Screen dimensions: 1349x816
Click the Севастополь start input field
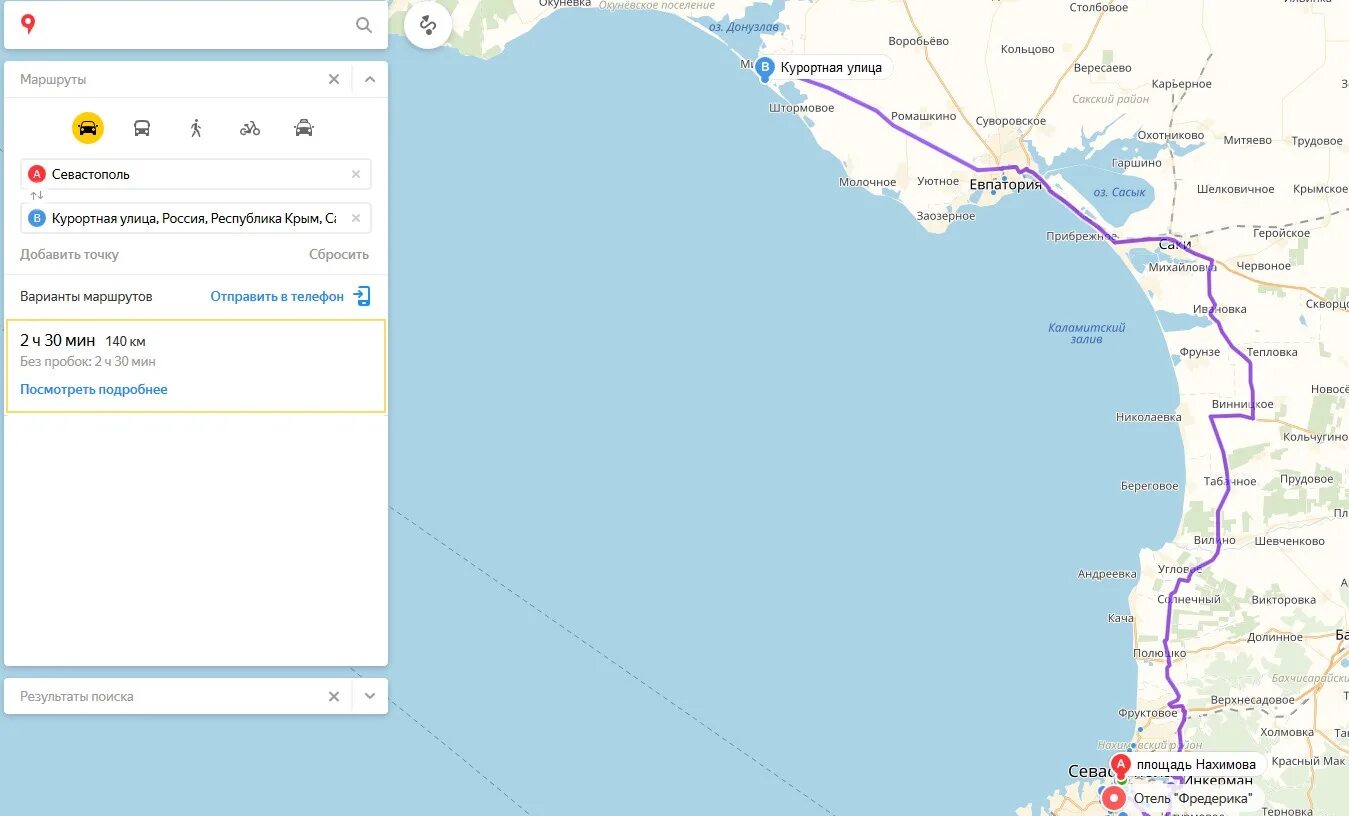click(x=196, y=174)
